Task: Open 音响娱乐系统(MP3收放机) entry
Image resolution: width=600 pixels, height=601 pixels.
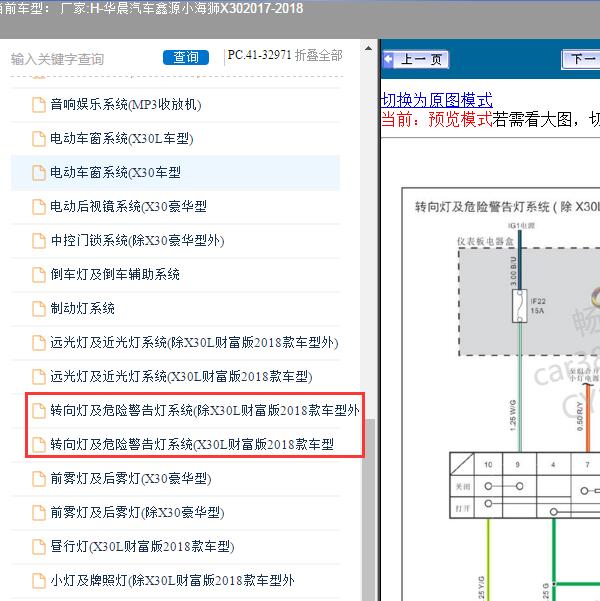Action: pos(126,105)
